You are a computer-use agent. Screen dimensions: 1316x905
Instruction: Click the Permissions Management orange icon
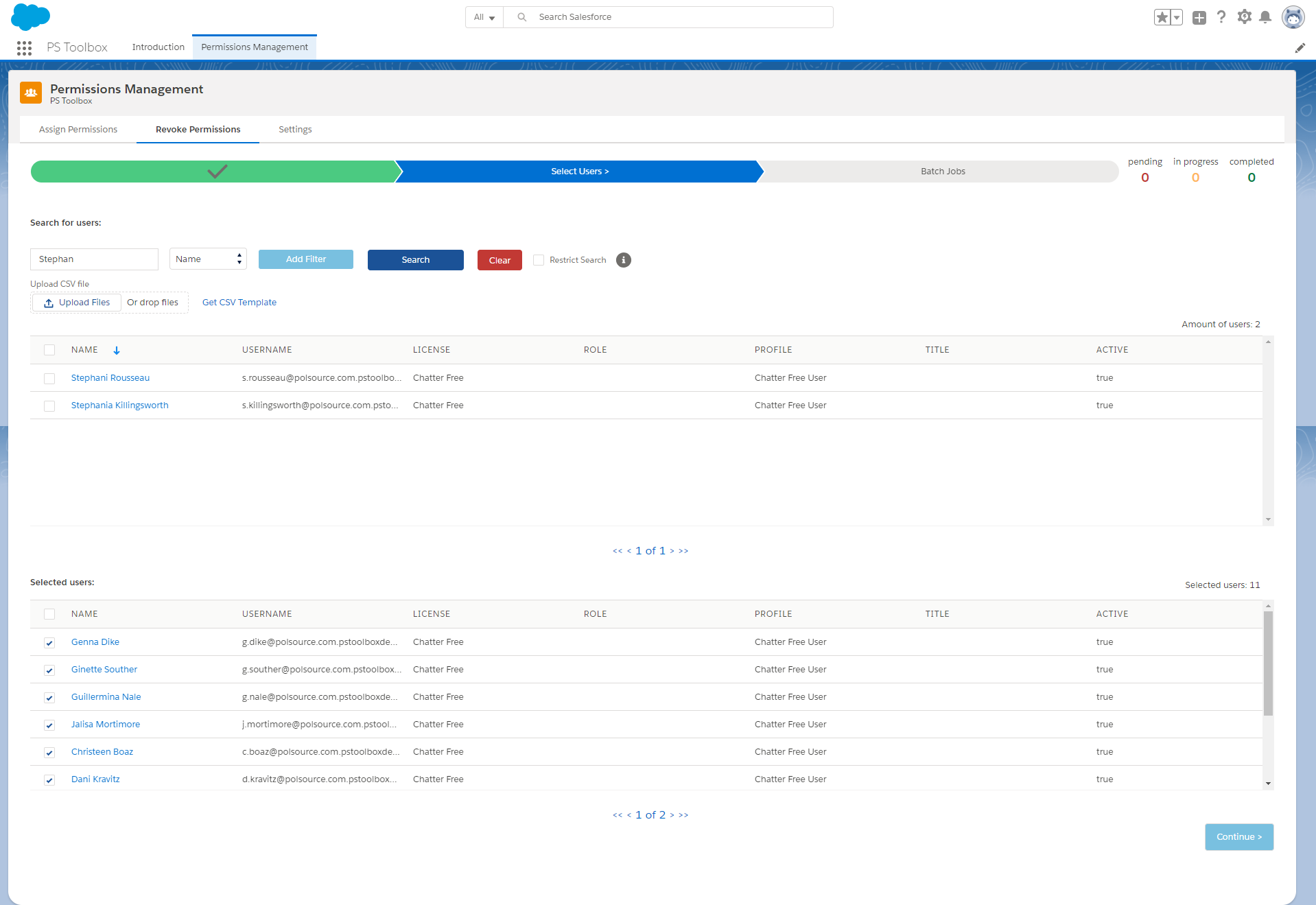pos(31,93)
